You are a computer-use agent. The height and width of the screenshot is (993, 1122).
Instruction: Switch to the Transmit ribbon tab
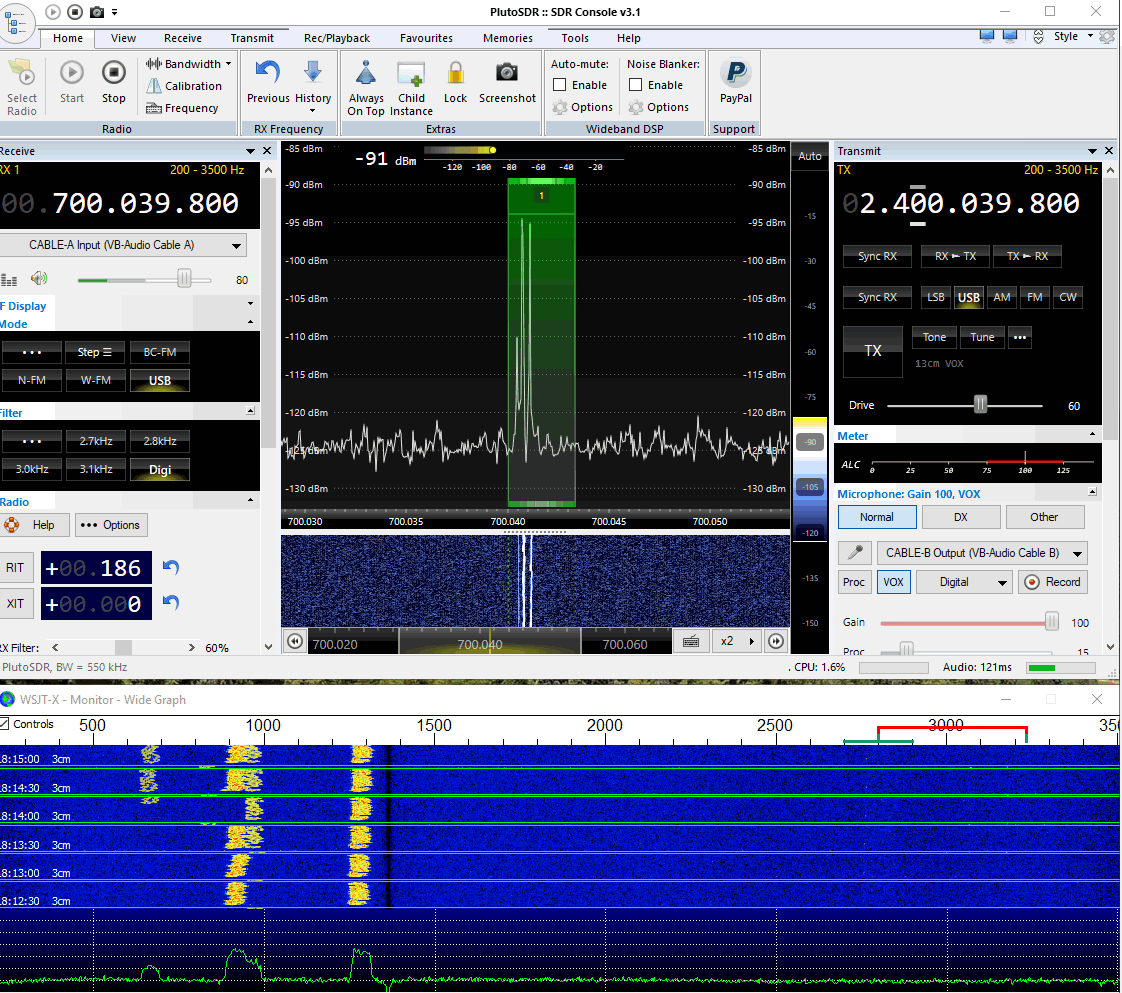252,38
